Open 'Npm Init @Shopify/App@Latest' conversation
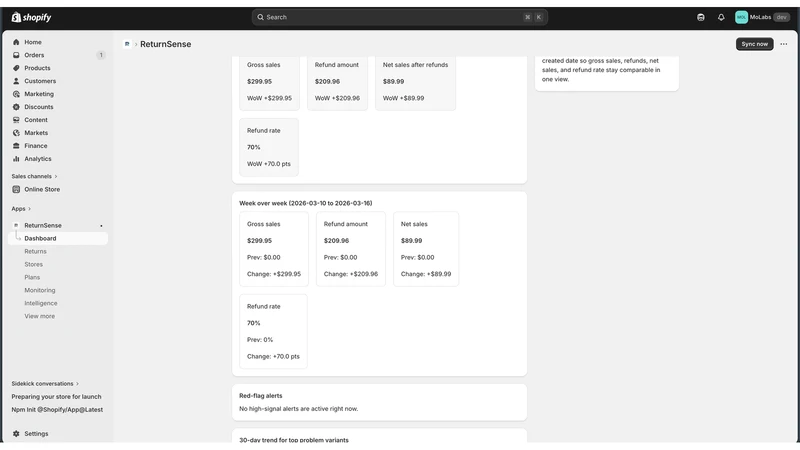The width and height of the screenshot is (800, 450). coord(57,410)
